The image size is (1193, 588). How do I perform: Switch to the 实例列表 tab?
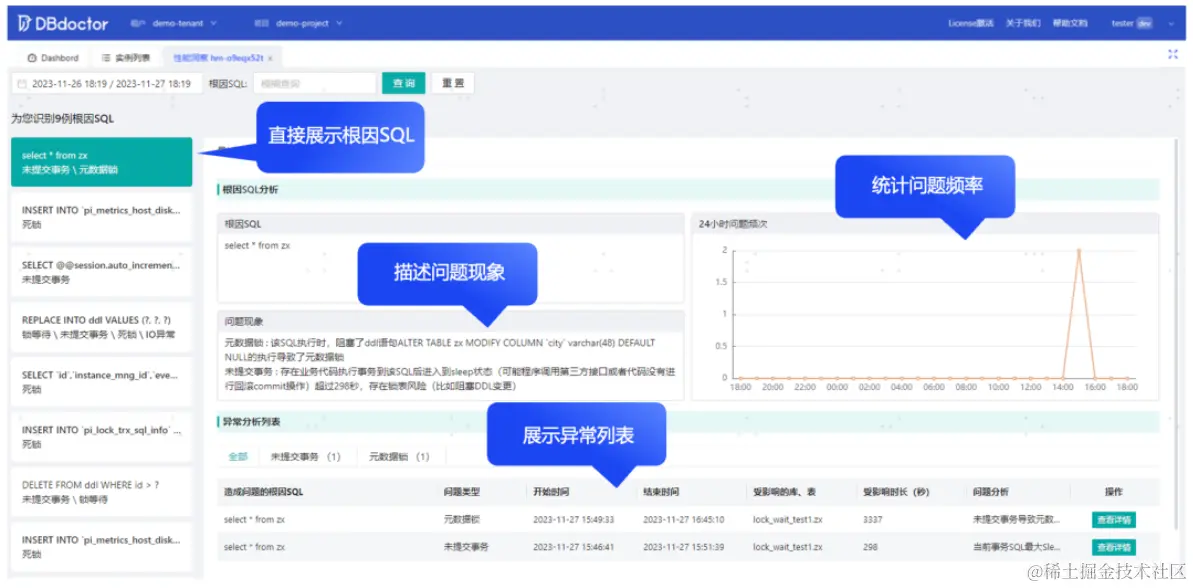[x=126, y=58]
